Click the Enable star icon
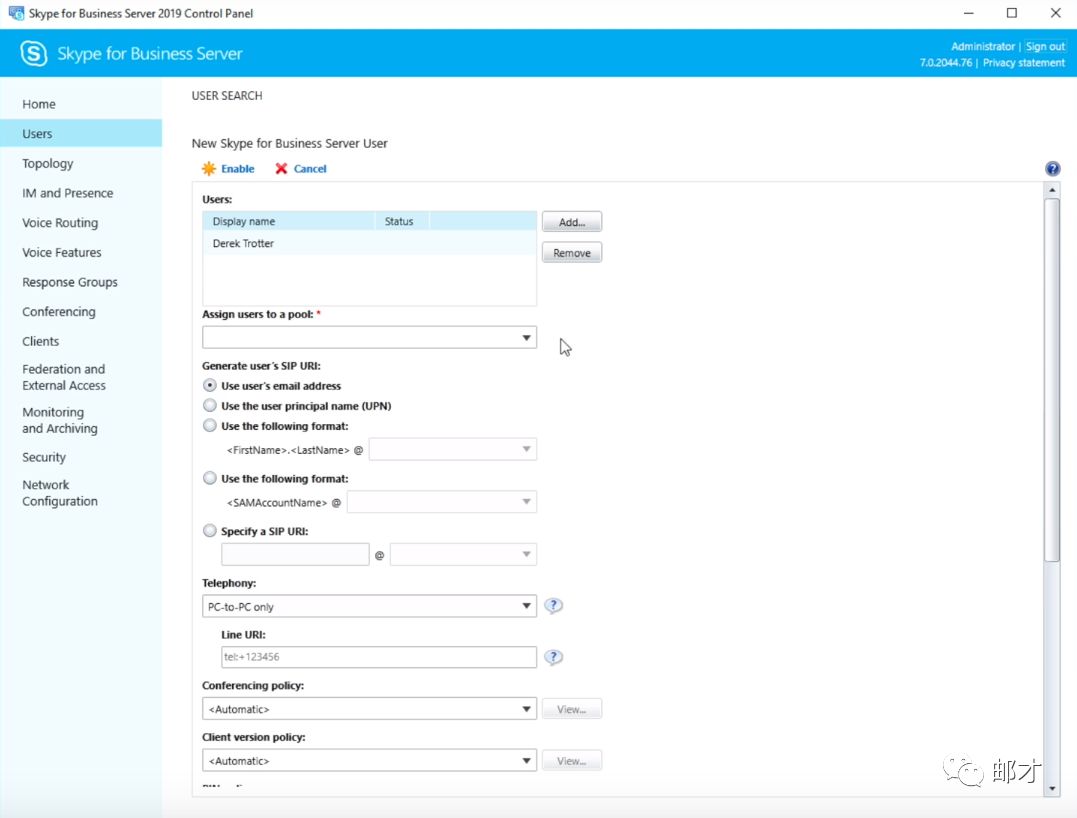 click(209, 169)
